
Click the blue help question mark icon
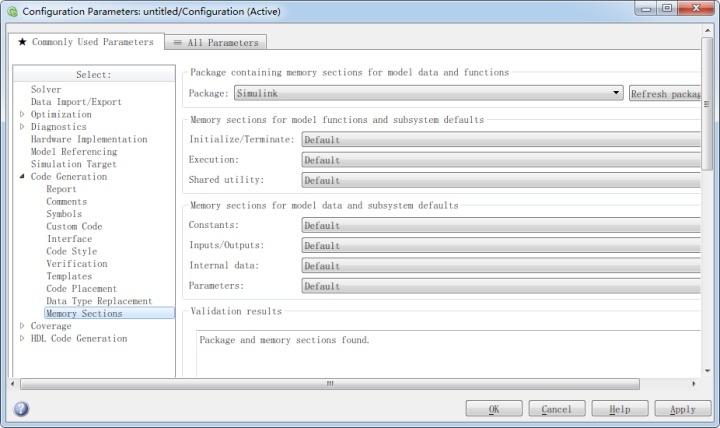tap(21, 408)
